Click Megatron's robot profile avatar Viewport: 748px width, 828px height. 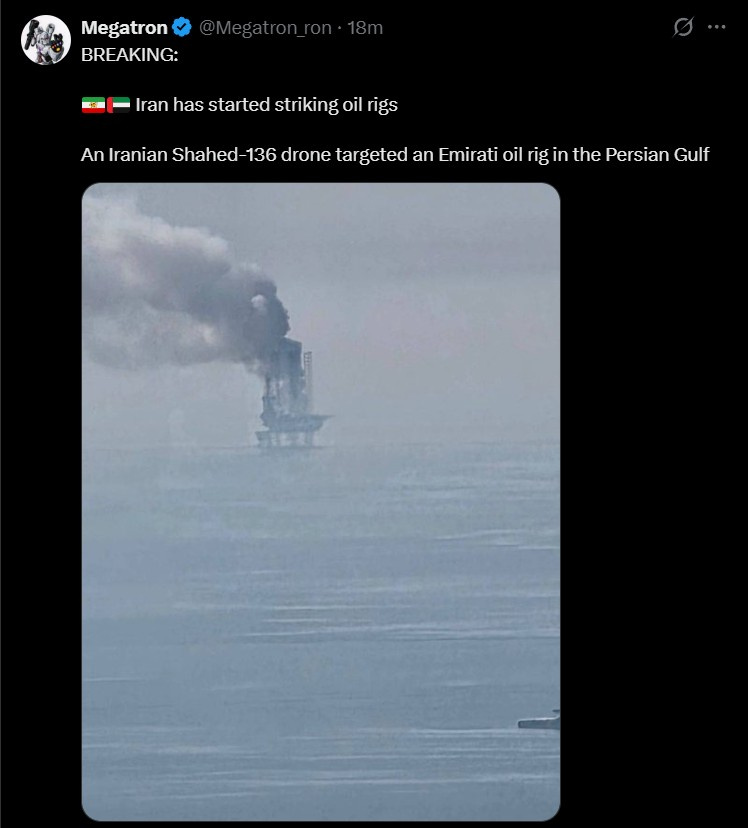click(46, 40)
